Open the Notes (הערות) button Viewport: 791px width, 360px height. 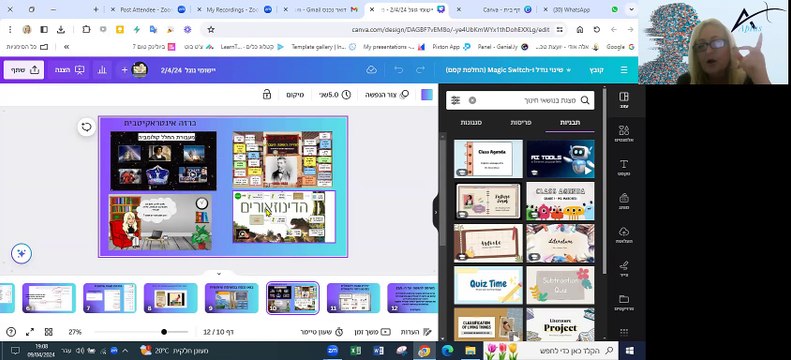[417, 332]
